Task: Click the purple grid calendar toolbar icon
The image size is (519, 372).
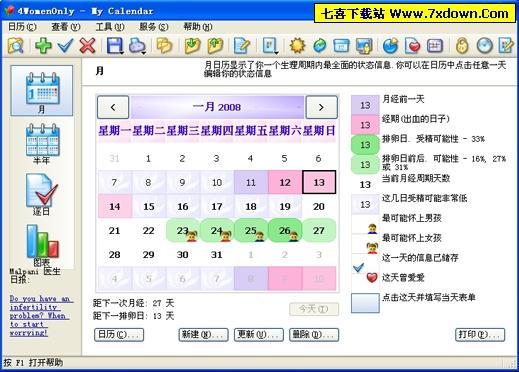Action: tap(435, 46)
